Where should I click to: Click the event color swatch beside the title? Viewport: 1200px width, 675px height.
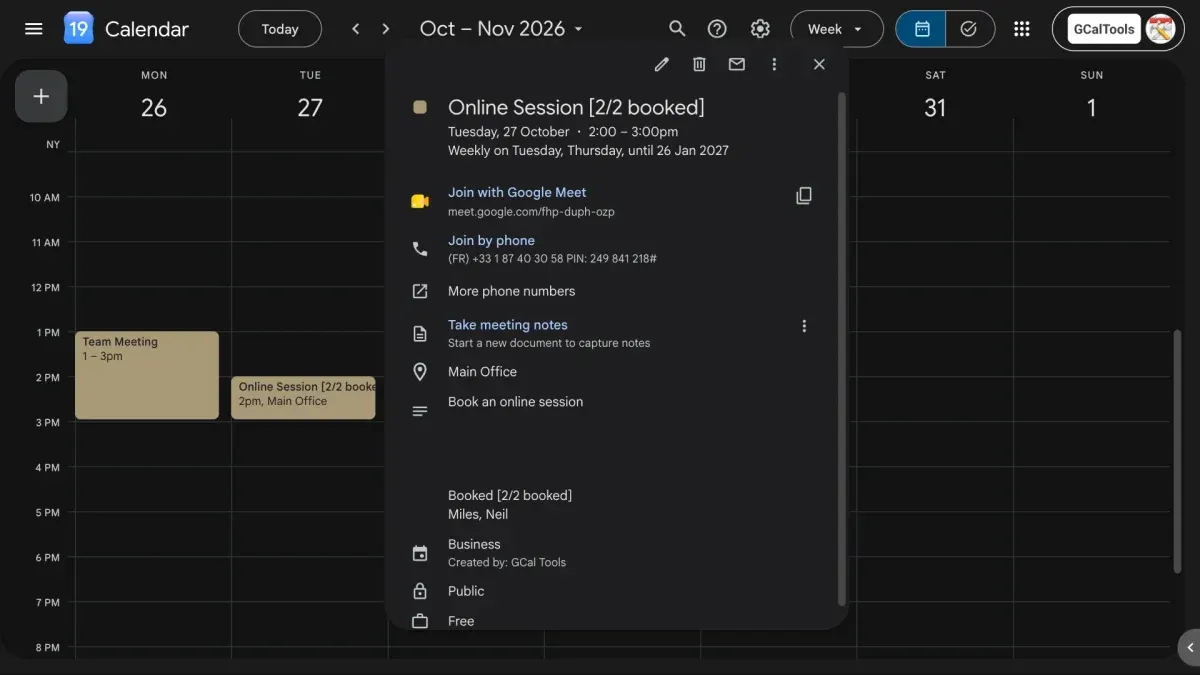tap(420, 107)
